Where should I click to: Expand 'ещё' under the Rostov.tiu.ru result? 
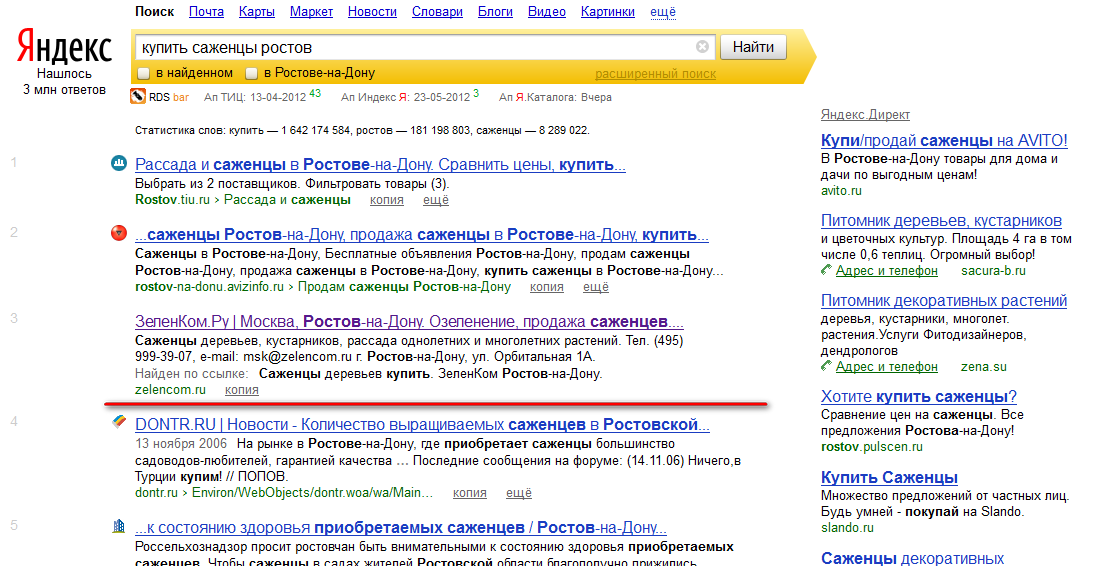click(x=436, y=200)
